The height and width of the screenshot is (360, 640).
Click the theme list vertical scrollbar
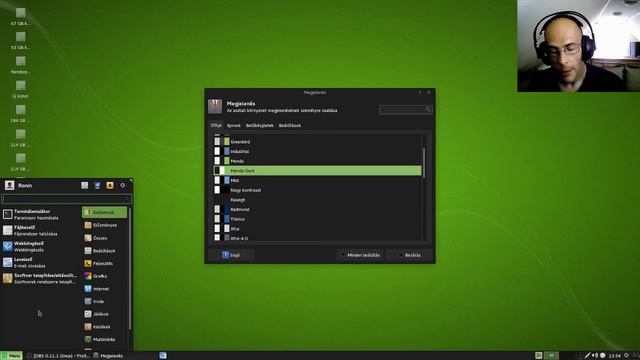point(424,163)
